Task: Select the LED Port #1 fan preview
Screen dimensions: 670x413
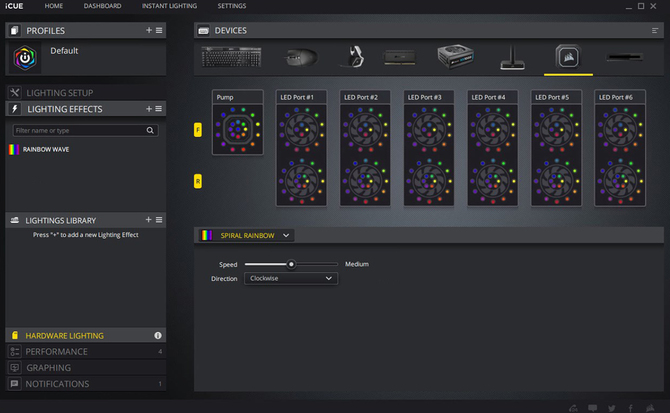Action: [301, 148]
